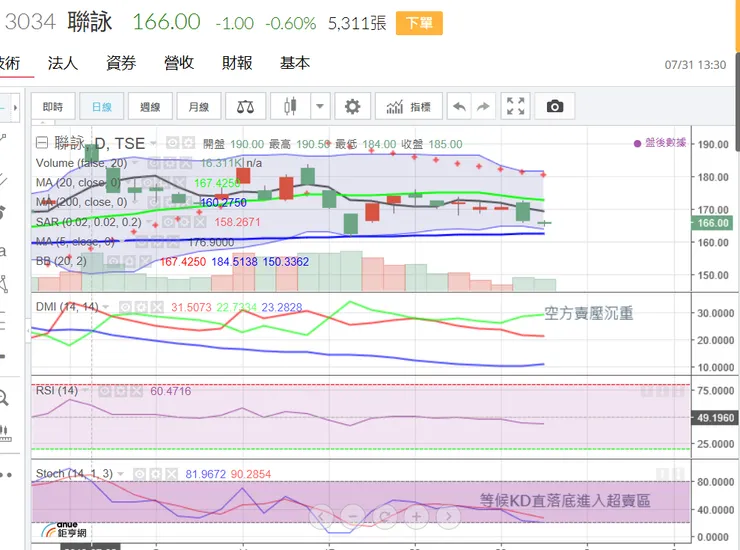Switch to the 資券 tab
Screen dimensions: 740x550
click(x=121, y=63)
